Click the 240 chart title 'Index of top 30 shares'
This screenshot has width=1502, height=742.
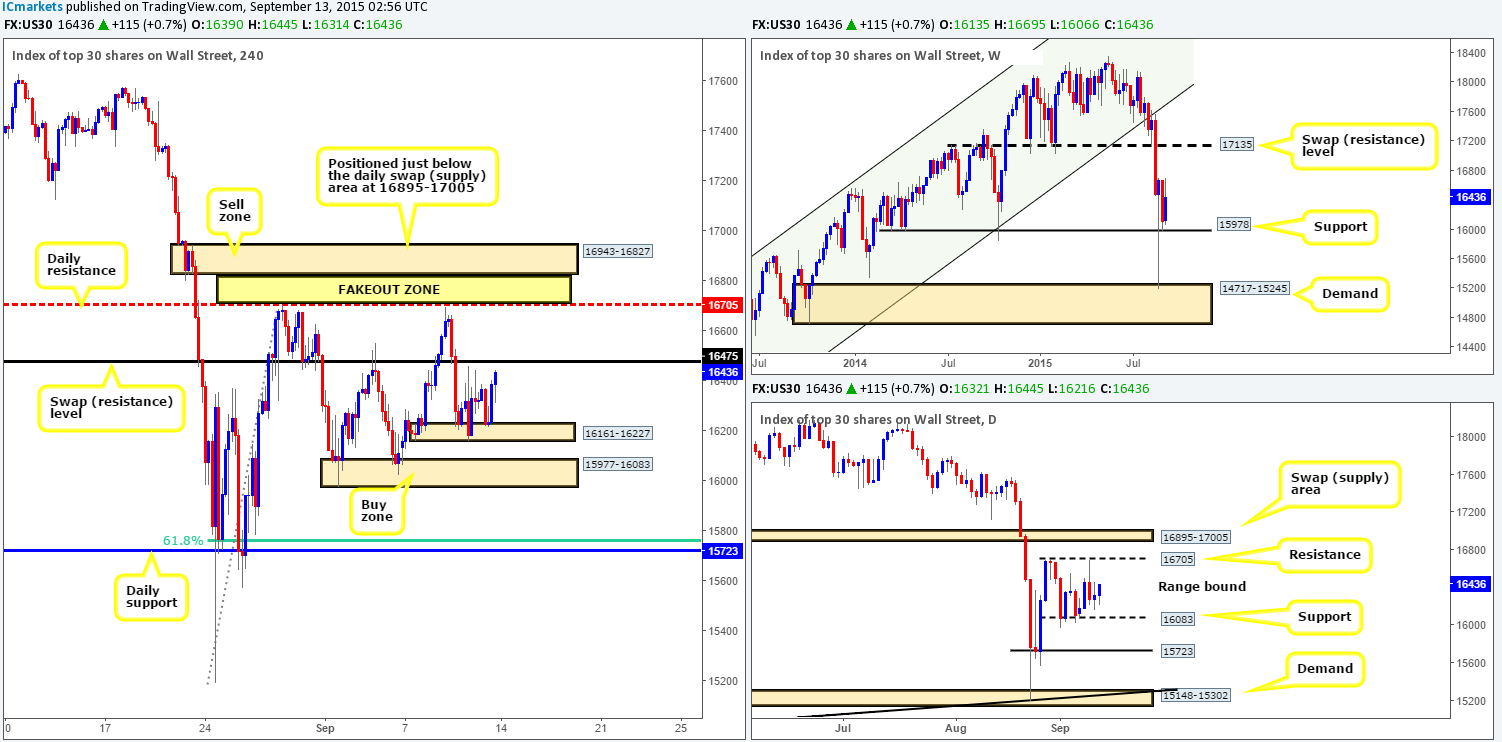click(138, 56)
